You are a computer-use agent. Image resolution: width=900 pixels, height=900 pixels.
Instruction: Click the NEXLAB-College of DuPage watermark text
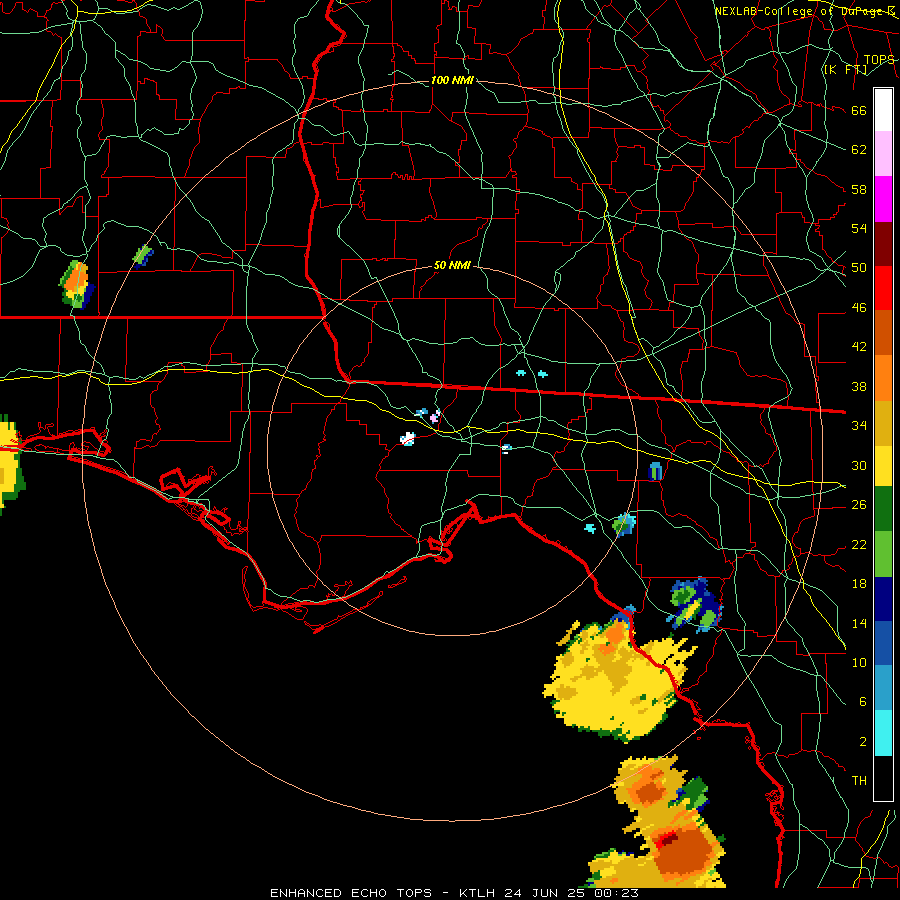[804, 11]
